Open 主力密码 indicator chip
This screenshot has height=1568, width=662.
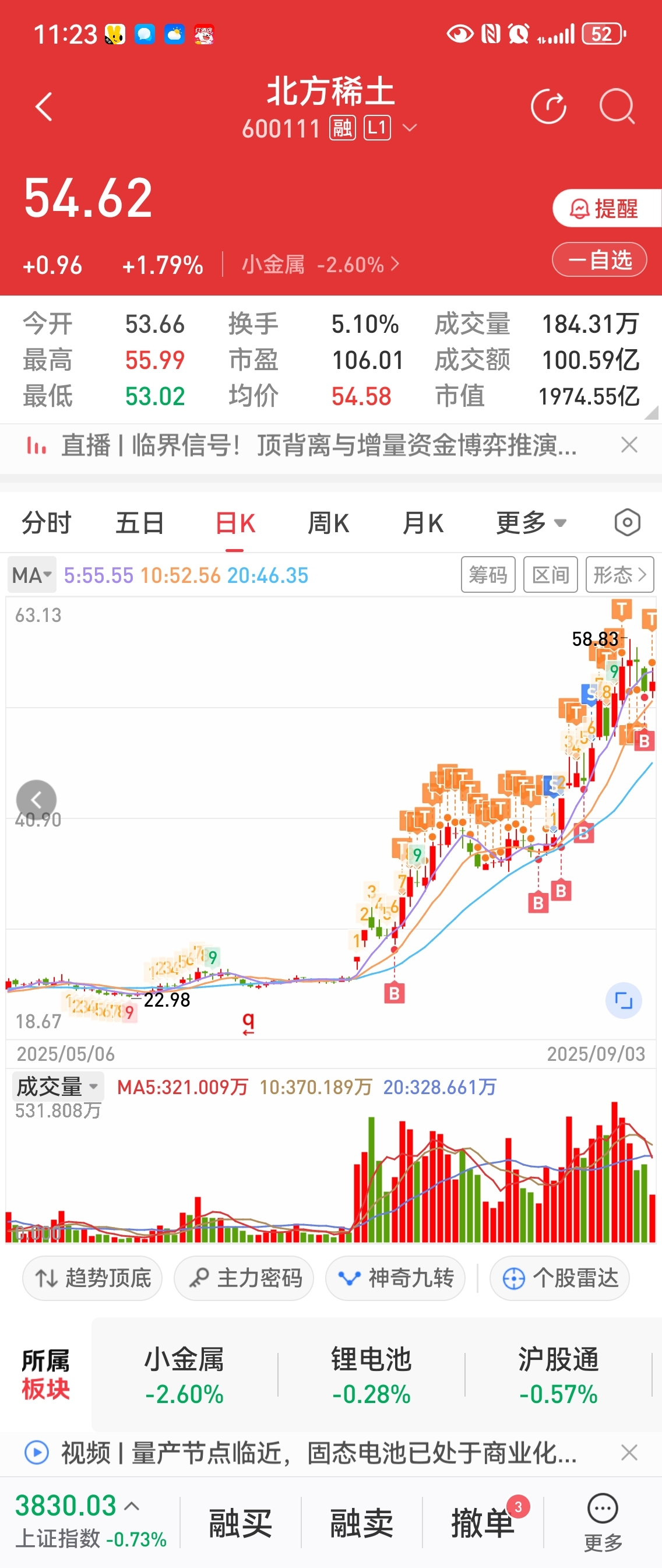click(244, 1278)
